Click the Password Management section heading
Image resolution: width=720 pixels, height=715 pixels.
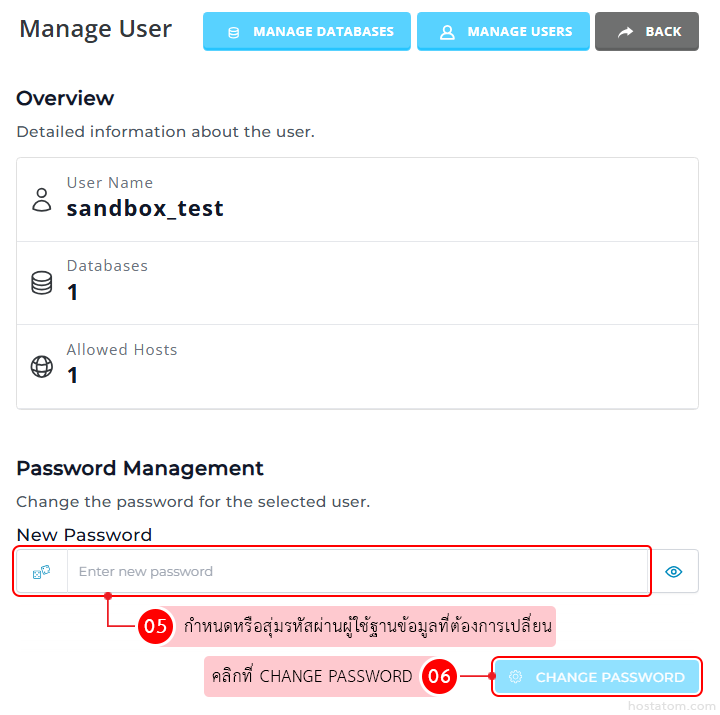[x=140, y=468]
